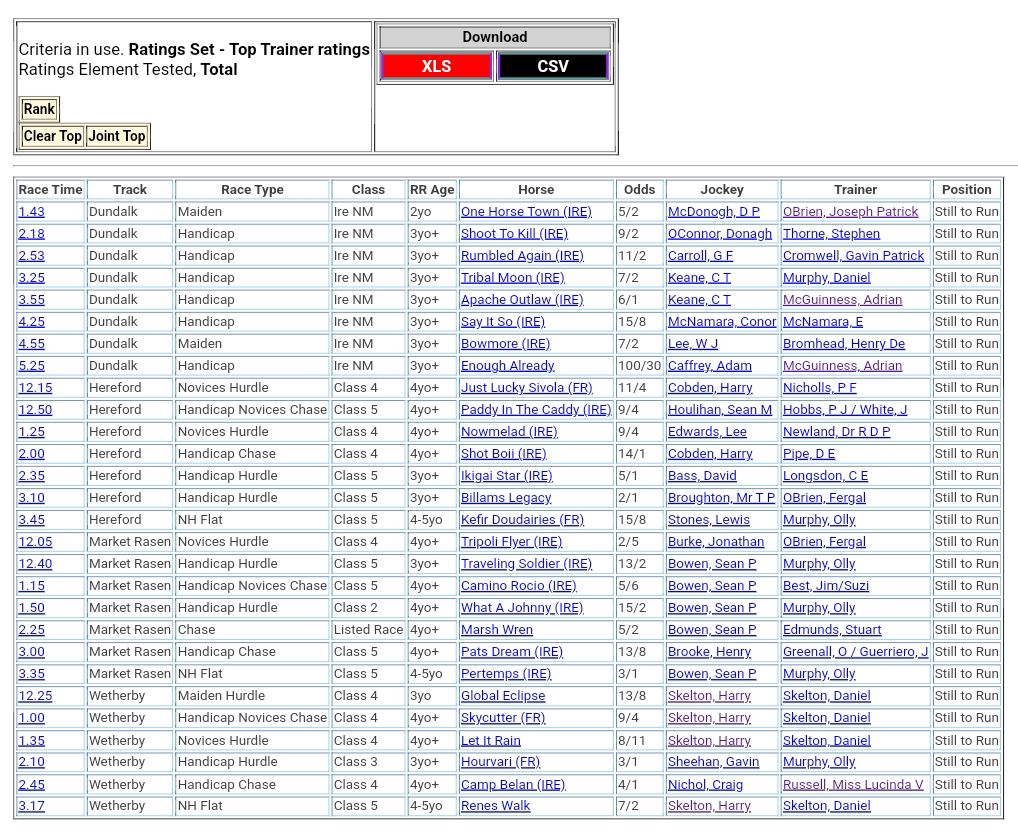
Task: View jockey Sheehan, Gavin link
Action: click(713, 762)
